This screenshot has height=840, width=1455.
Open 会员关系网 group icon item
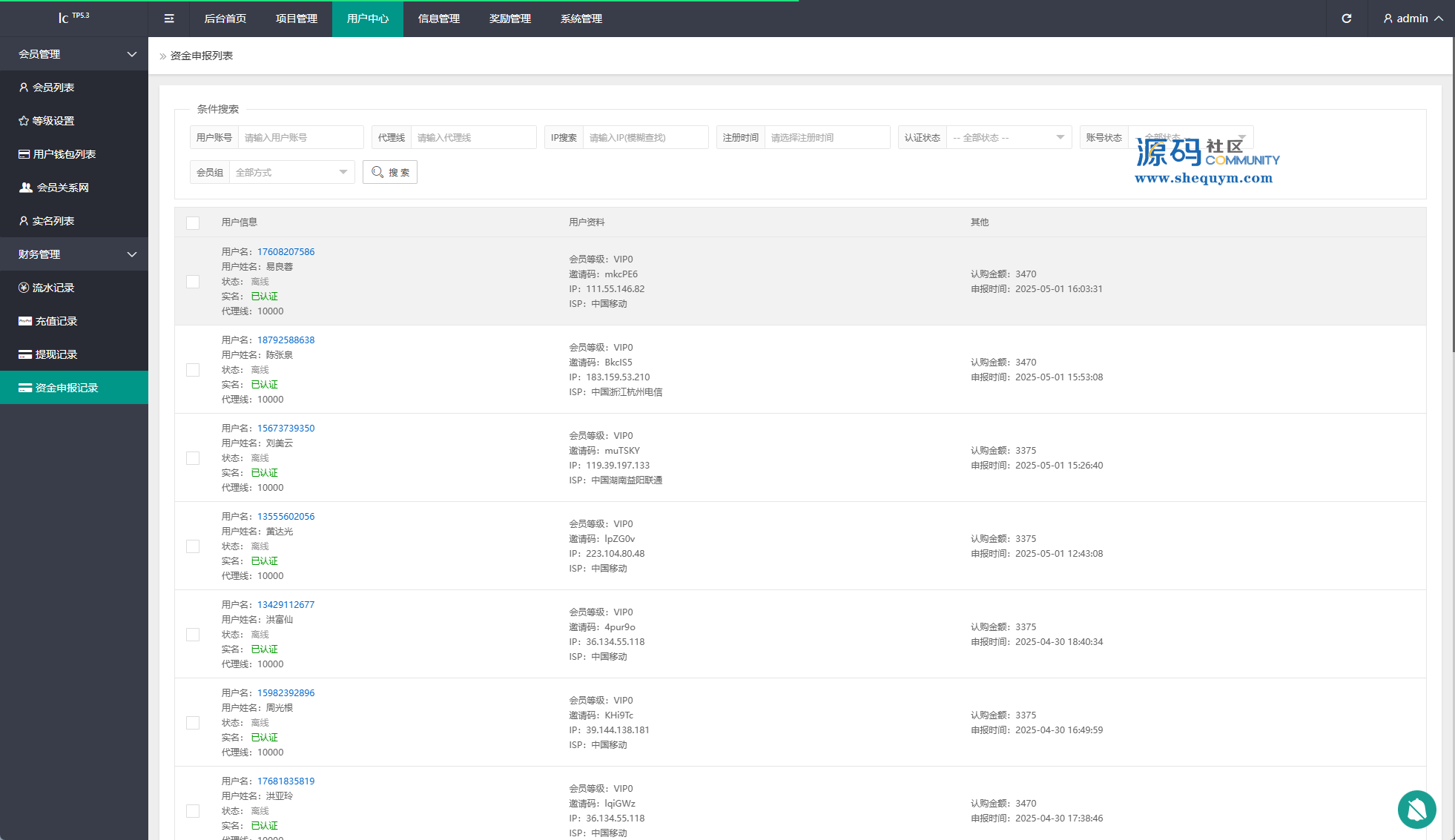coord(26,188)
